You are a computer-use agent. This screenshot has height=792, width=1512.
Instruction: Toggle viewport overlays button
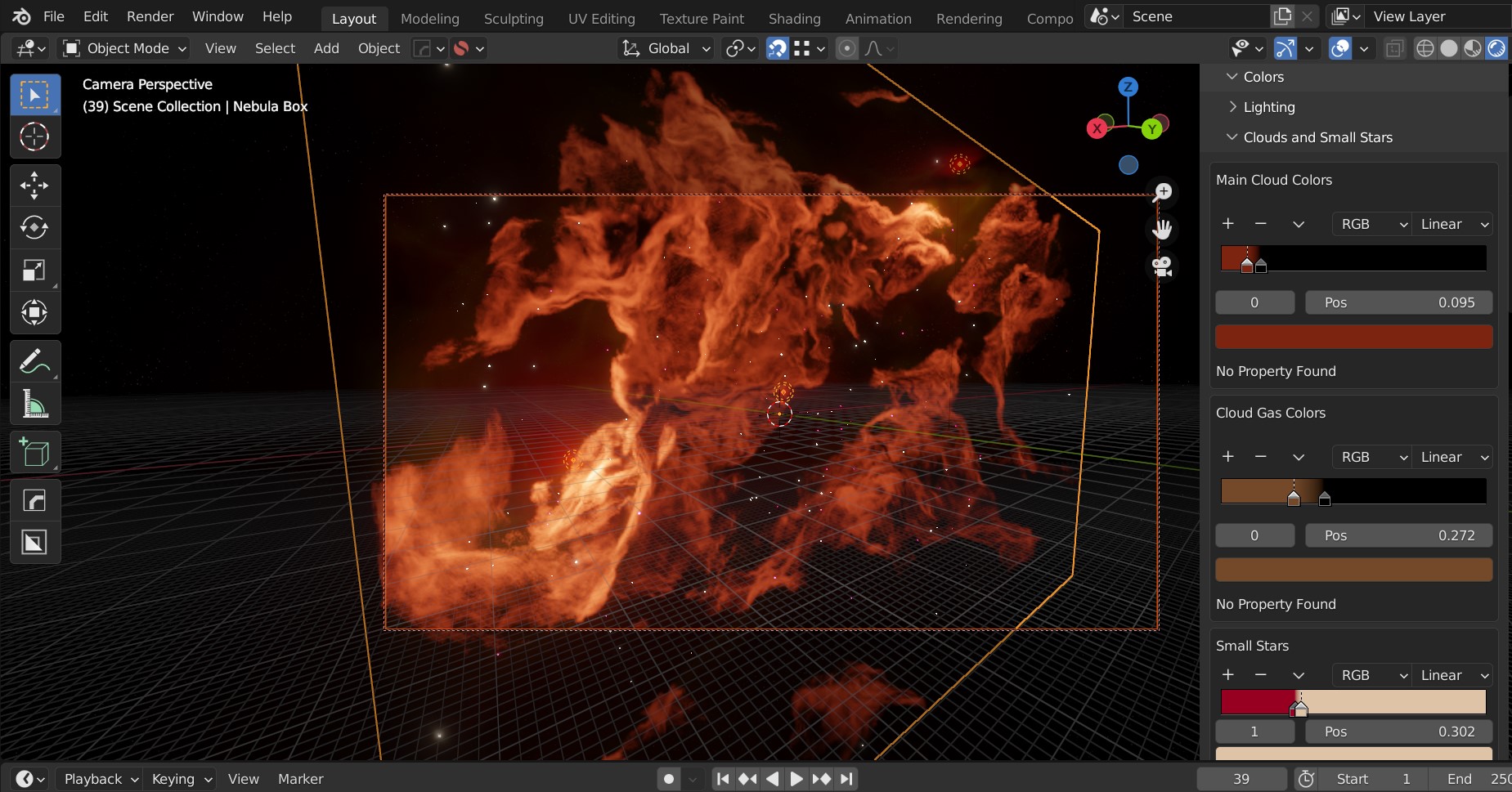pyautogui.click(x=1339, y=48)
